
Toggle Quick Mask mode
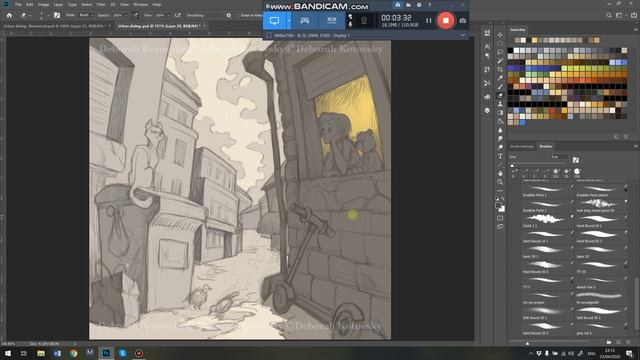[500, 218]
